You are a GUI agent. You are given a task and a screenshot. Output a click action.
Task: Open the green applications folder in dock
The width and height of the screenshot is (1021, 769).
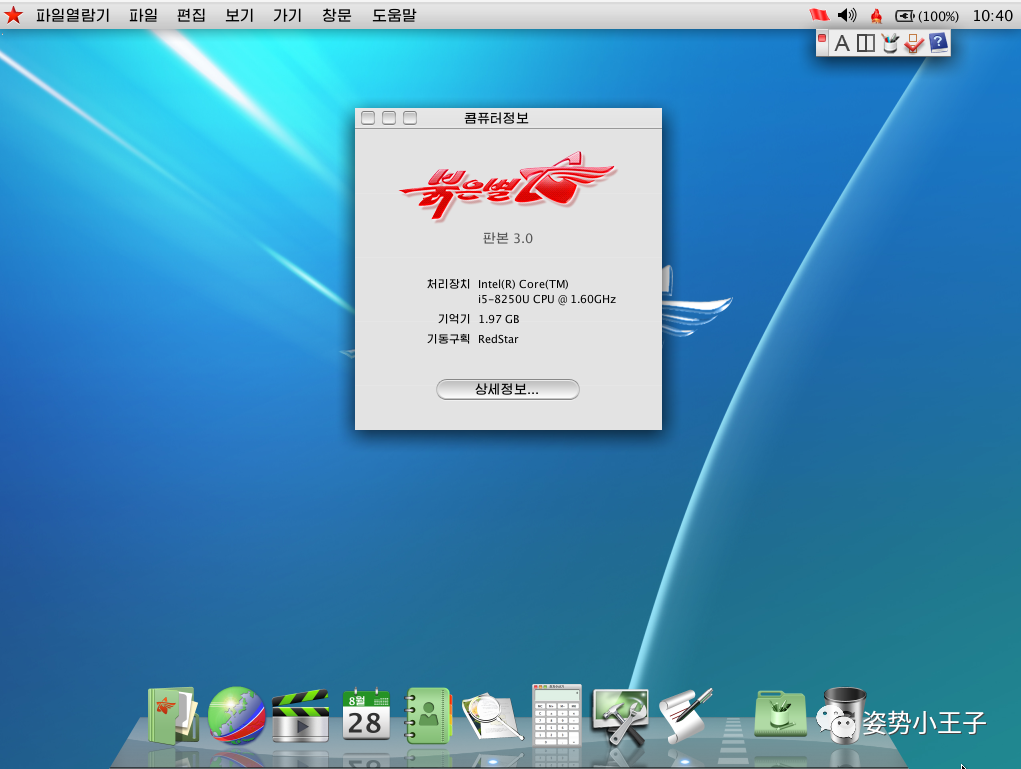tap(781, 714)
